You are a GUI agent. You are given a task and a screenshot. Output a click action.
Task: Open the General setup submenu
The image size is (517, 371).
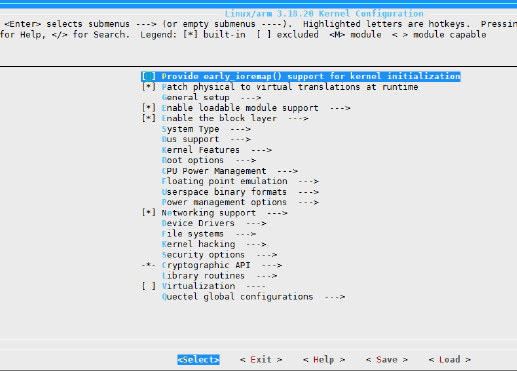[211, 97]
